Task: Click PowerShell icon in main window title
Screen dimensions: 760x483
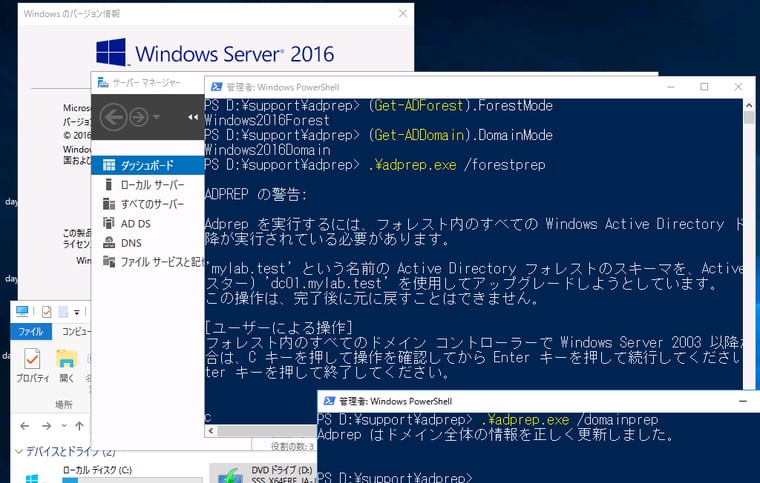Action: pyautogui.click(x=216, y=87)
